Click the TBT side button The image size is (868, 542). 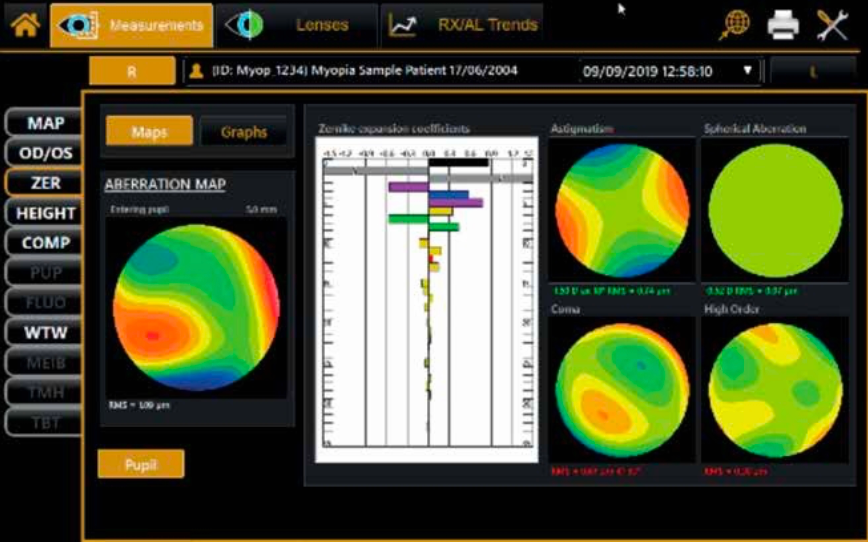44,422
